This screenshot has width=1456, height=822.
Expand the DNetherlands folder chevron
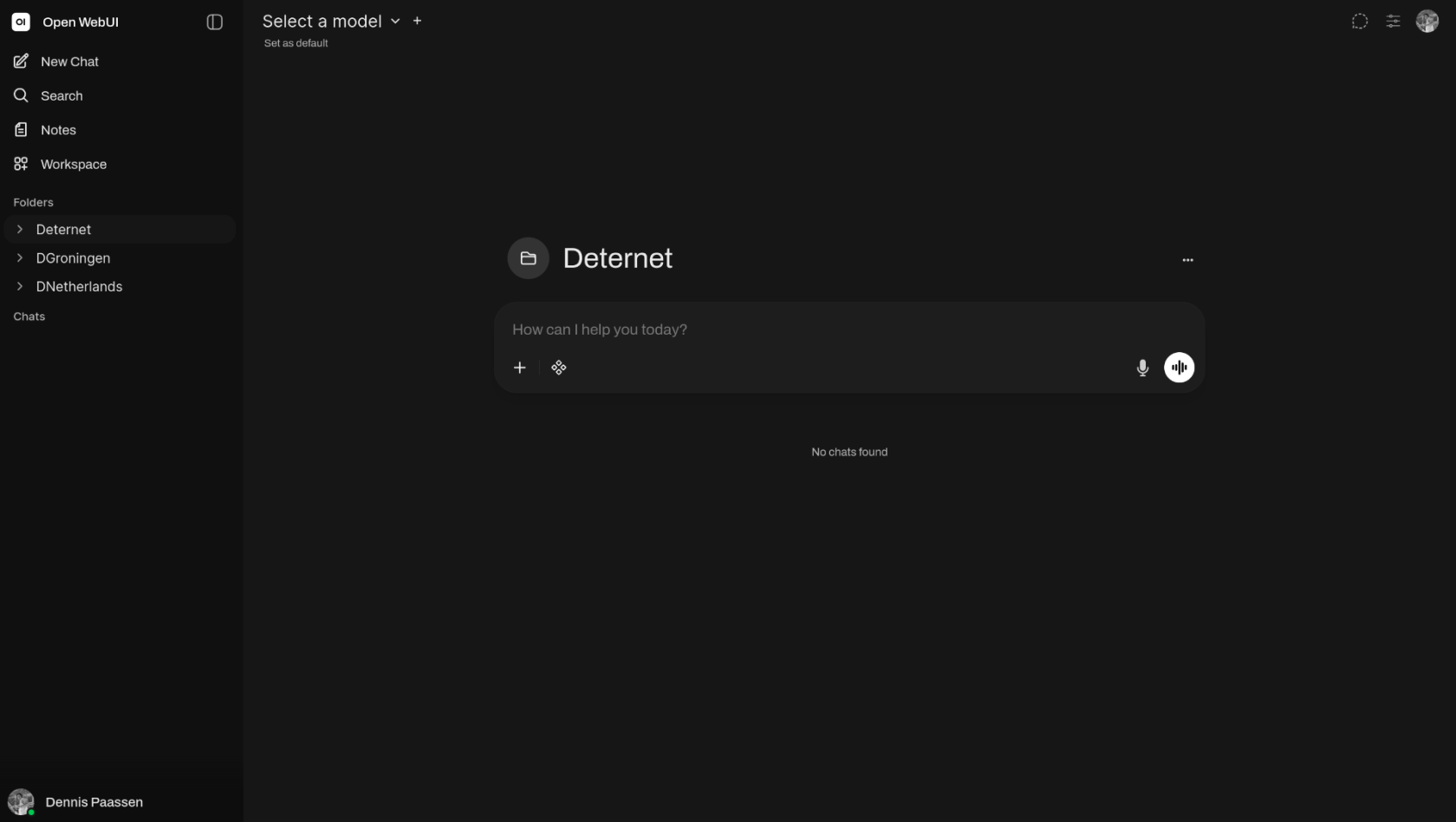(20, 286)
